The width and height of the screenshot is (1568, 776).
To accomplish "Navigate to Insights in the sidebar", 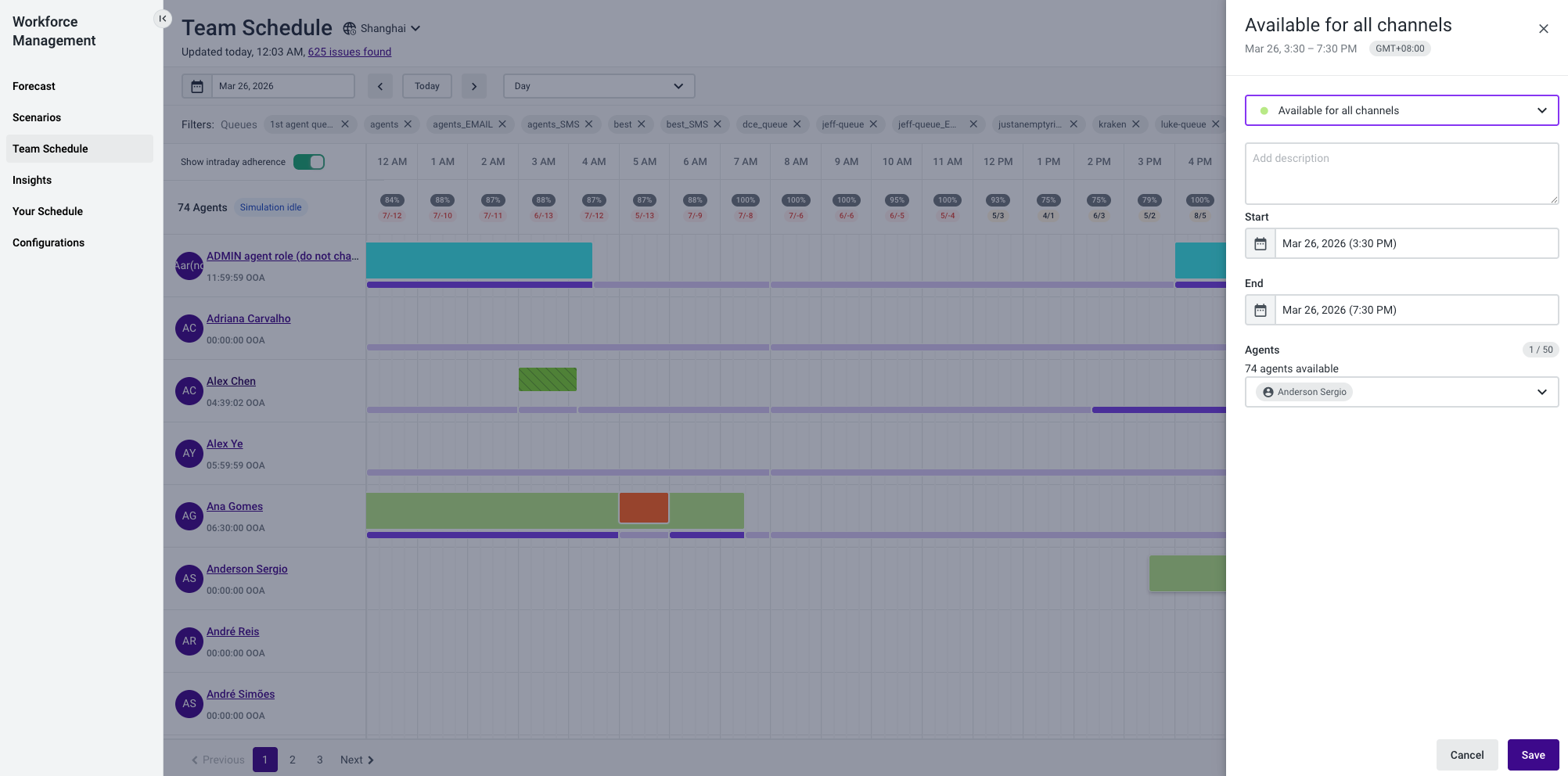I will [32, 180].
